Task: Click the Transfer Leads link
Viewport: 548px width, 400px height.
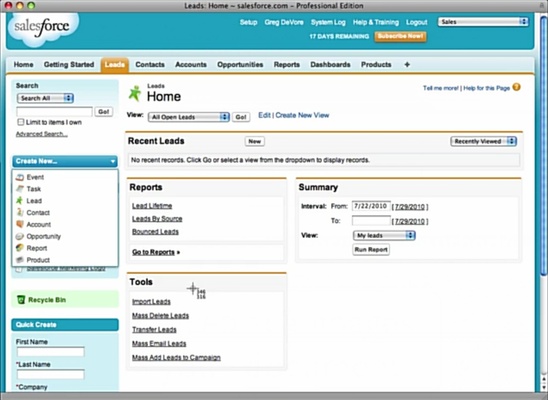Action: pos(154,329)
